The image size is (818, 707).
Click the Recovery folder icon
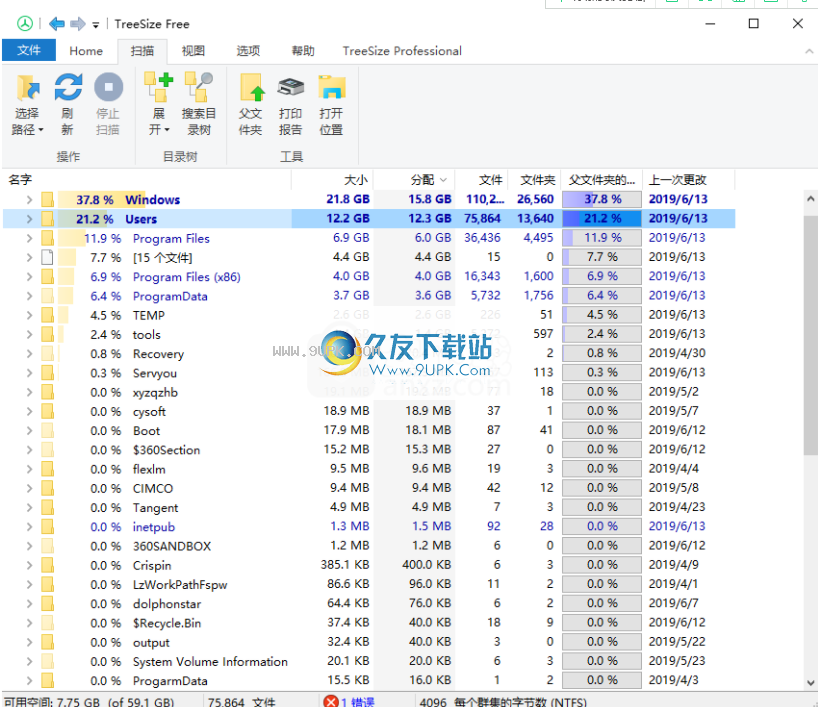click(47, 353)
